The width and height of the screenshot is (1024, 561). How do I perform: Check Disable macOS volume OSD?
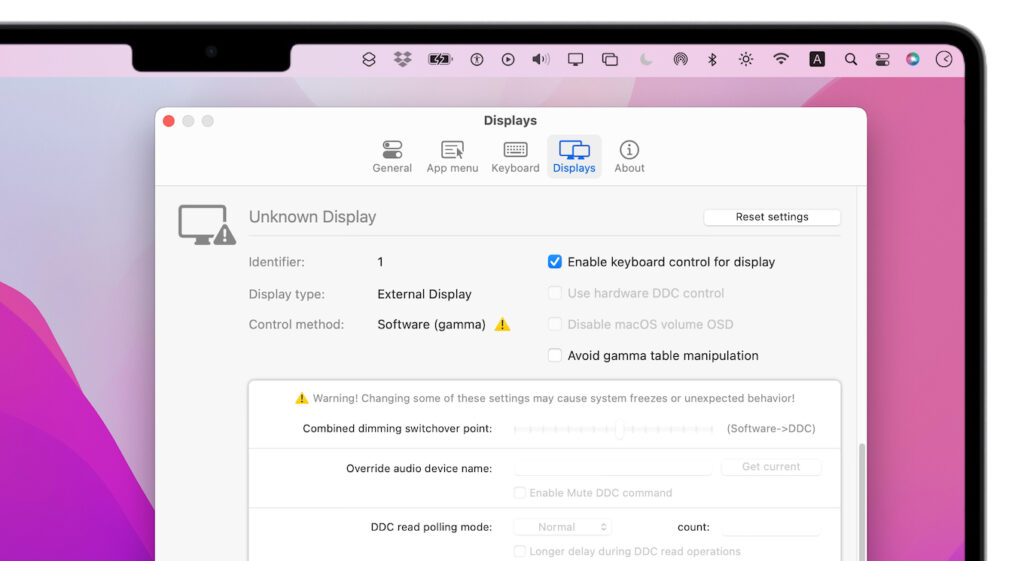click(554, 324)
